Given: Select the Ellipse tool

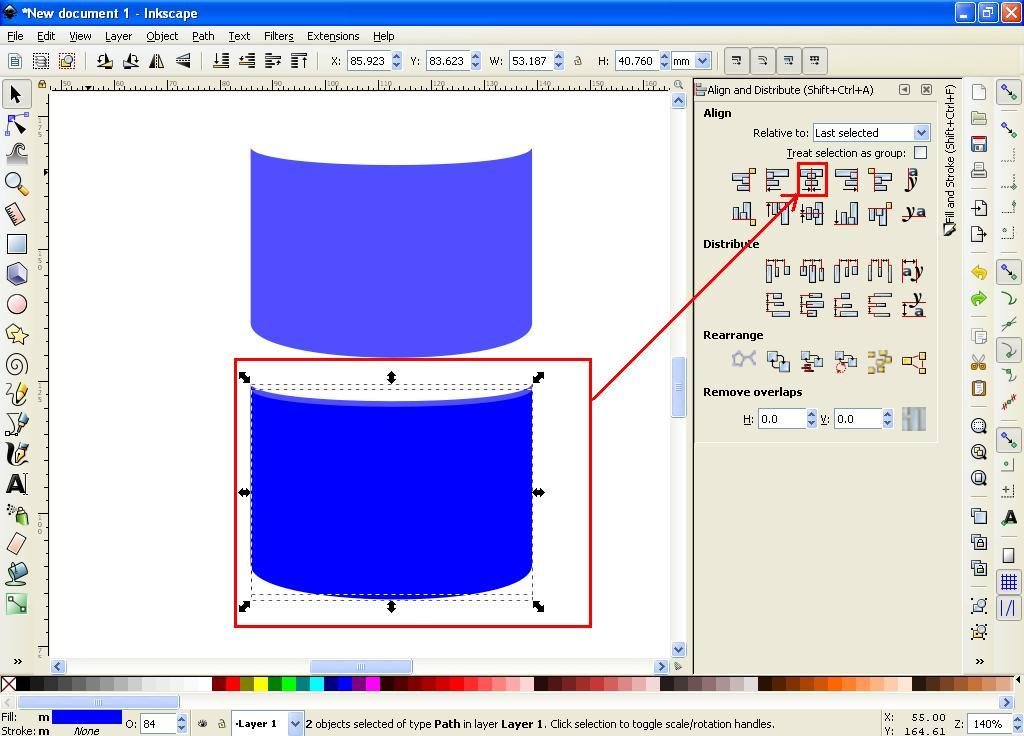Looking at the screenshot, I should 17,304.
